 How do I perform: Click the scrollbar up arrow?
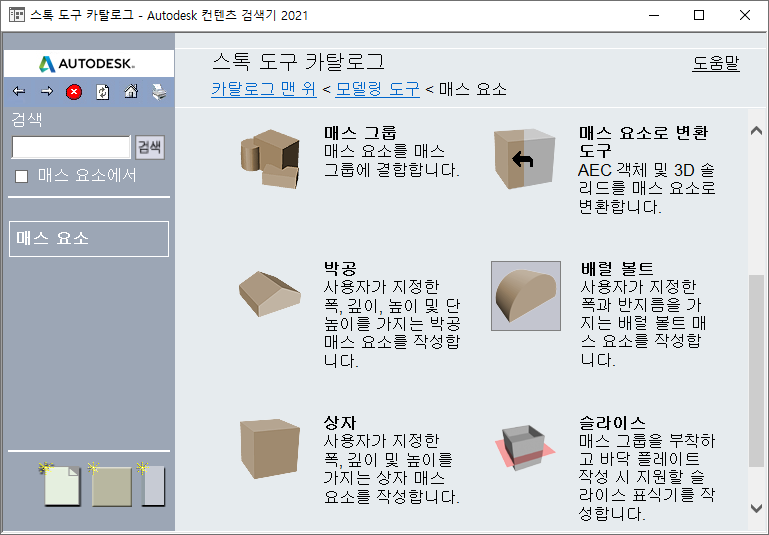point(756,130)
